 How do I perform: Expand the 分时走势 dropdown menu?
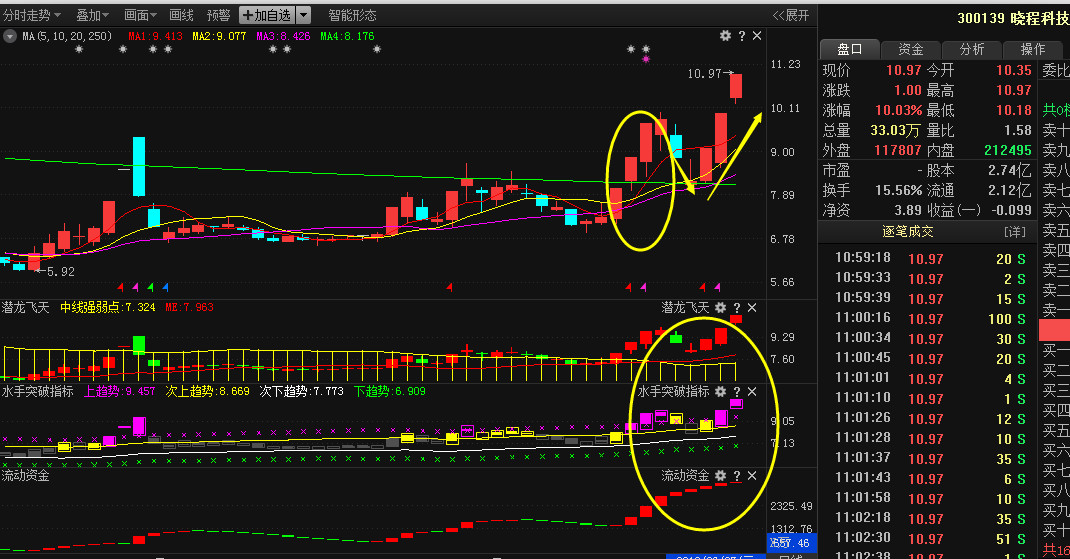coord(32,15)
